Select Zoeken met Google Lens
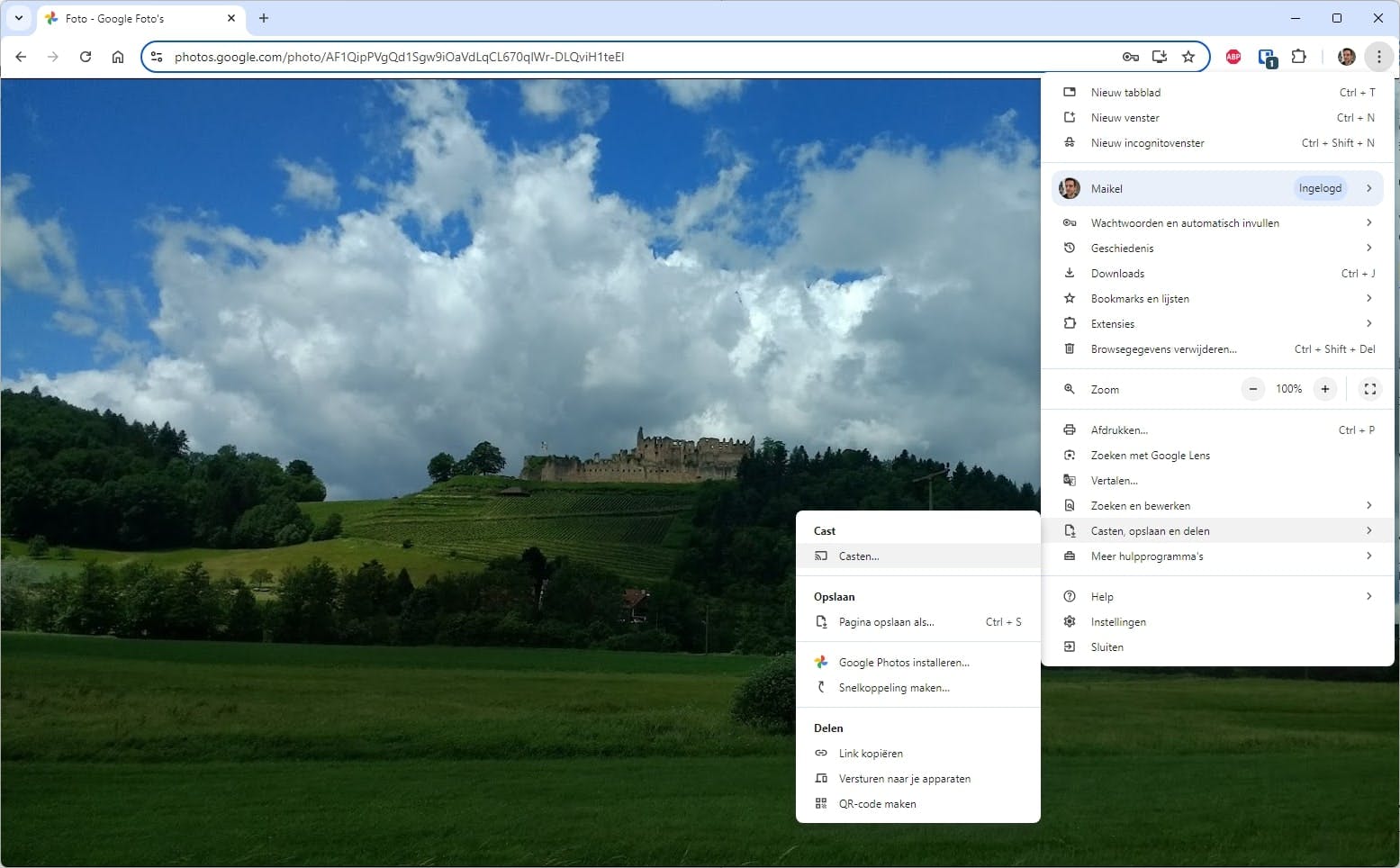This screenshot has width=1400, height=868. click(1217, 455)
